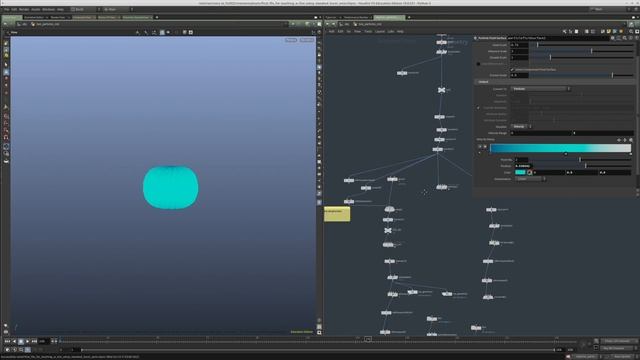Viewport: 640px width, 360px height.
Task: Click the parameter pane info icon
Action: [x=631, y=38]
